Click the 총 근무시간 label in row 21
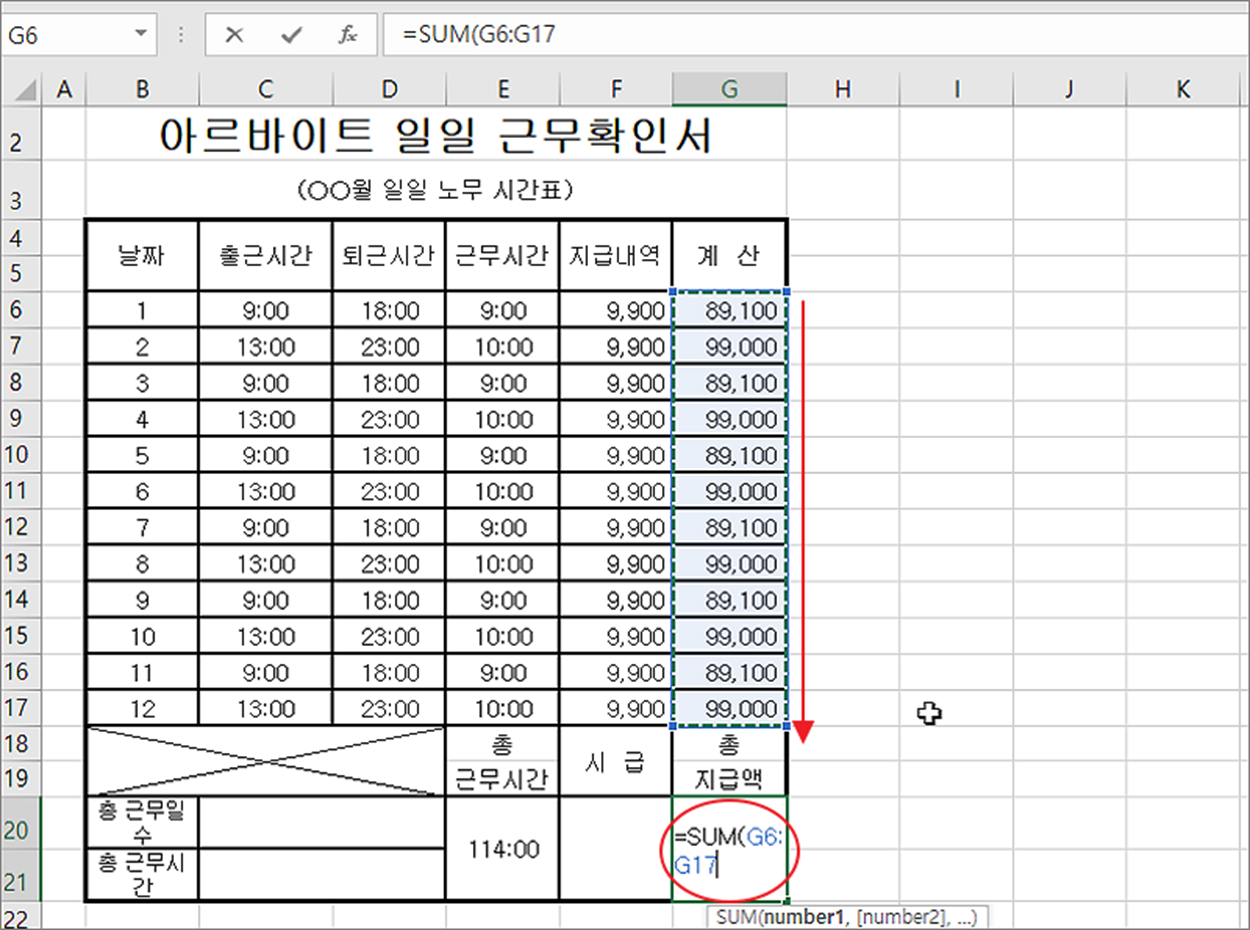1250x930 pixels. pyautogui.click(x=142, y=874)
